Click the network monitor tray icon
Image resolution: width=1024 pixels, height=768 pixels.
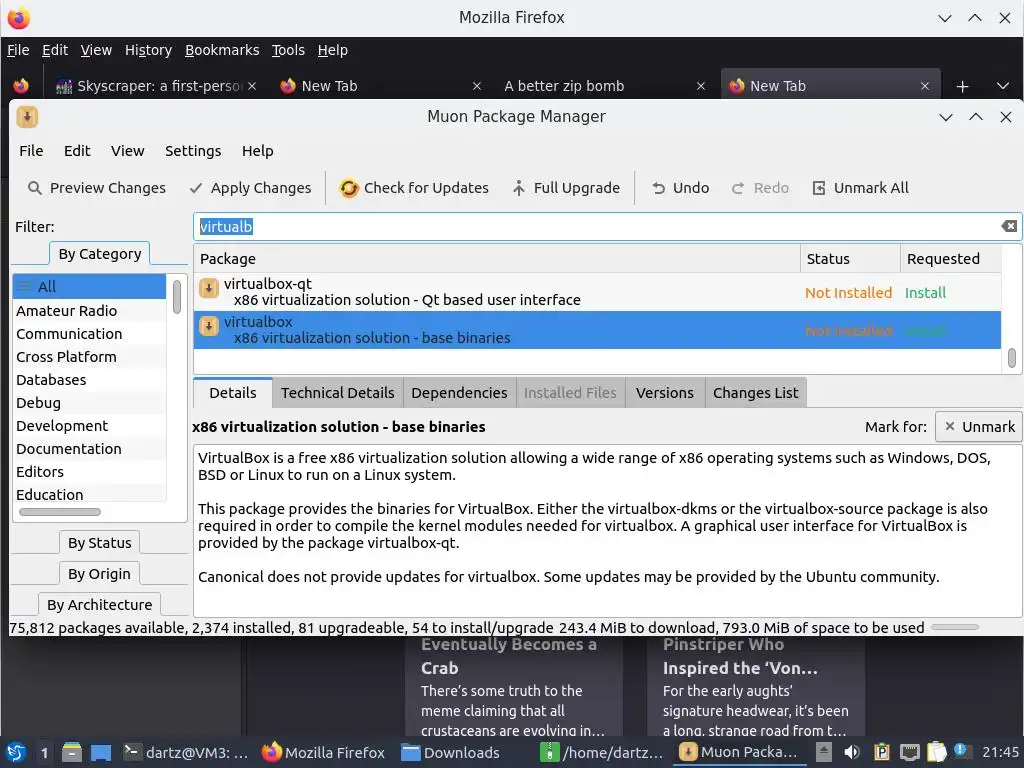pyautogui.click(x=909, y=752)
